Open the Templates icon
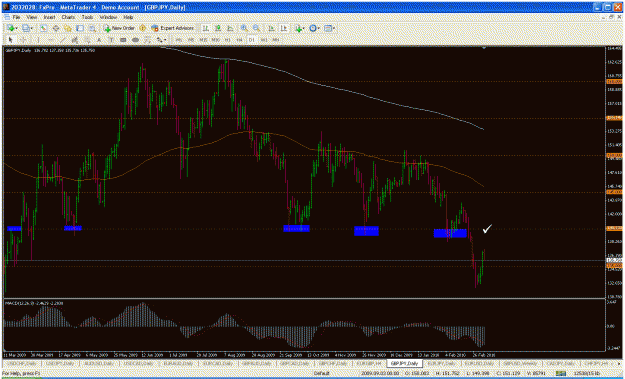Viewport: 625px width, 379px height. tap(328, 28)
